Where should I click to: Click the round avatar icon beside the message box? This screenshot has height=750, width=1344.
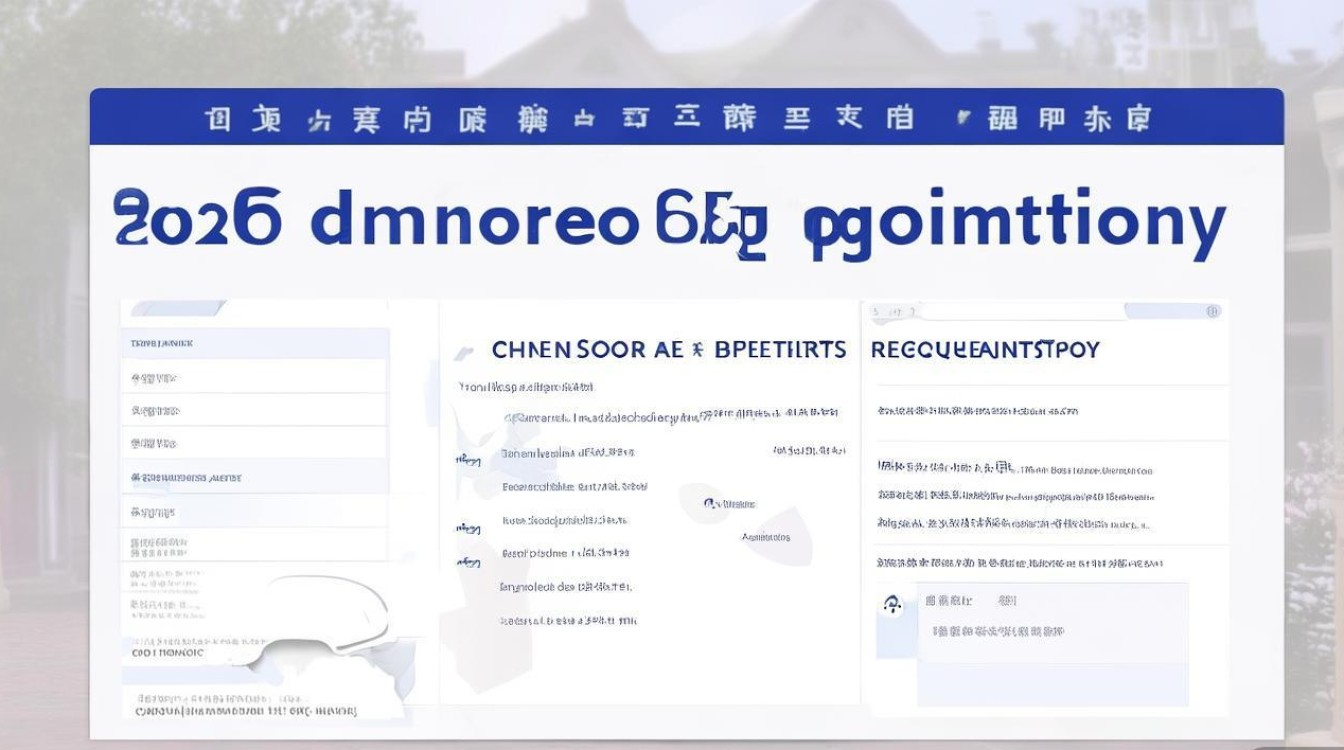pos(892,604)
